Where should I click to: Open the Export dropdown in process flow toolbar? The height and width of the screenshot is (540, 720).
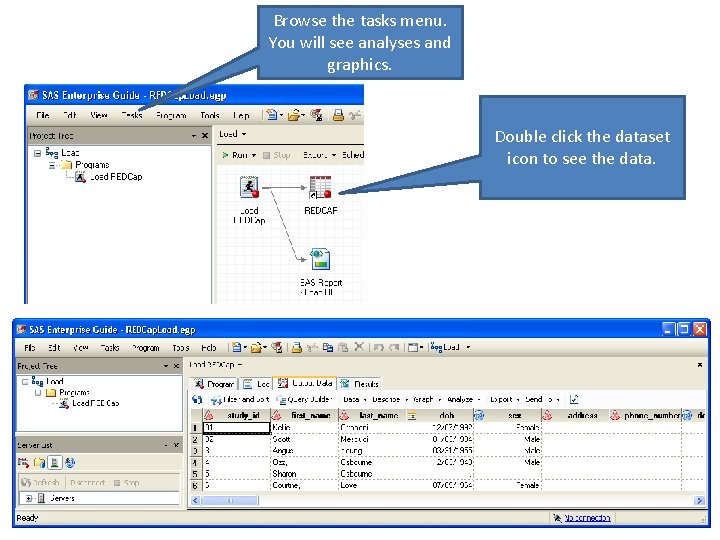(x=320, y=155)
